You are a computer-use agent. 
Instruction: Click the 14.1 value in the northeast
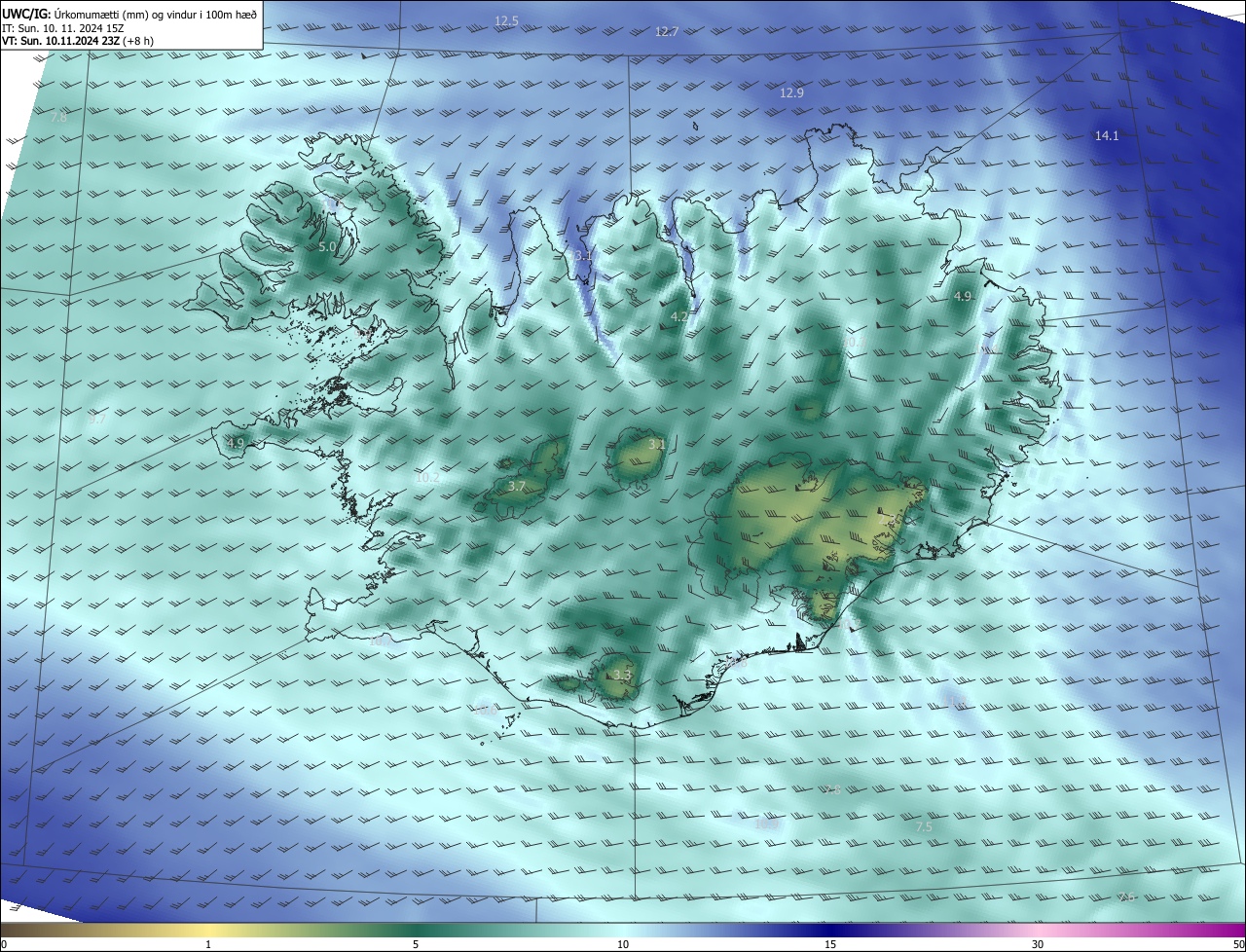coord(1107,136)
